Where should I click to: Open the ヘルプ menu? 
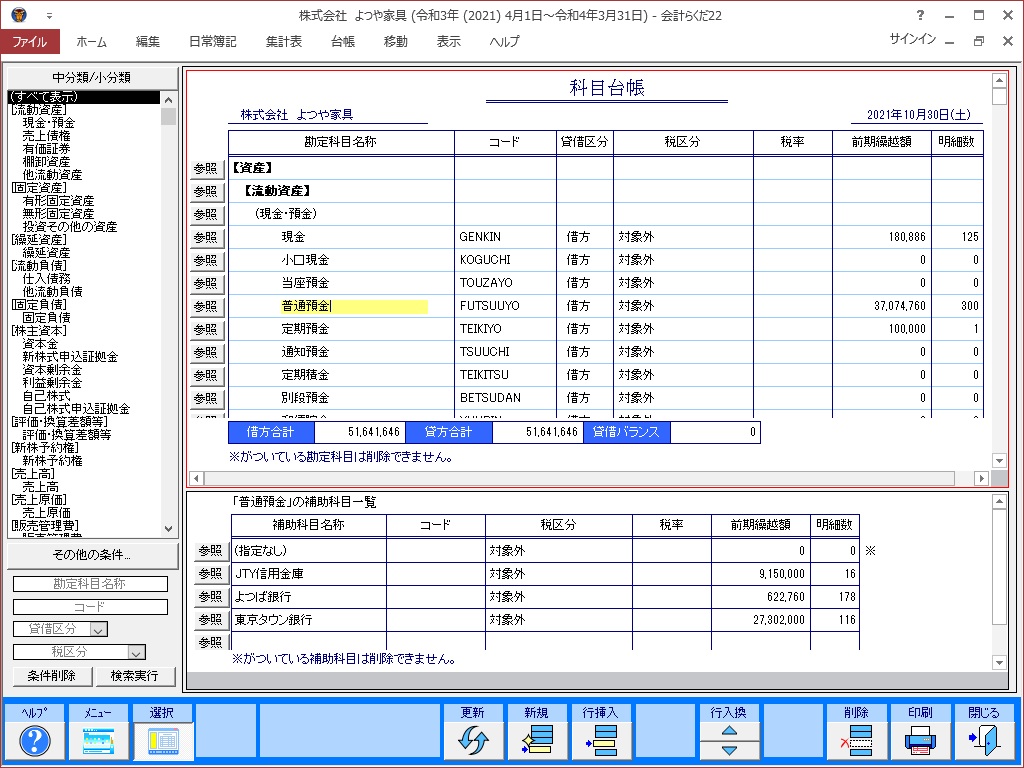[x=505, y=41]
